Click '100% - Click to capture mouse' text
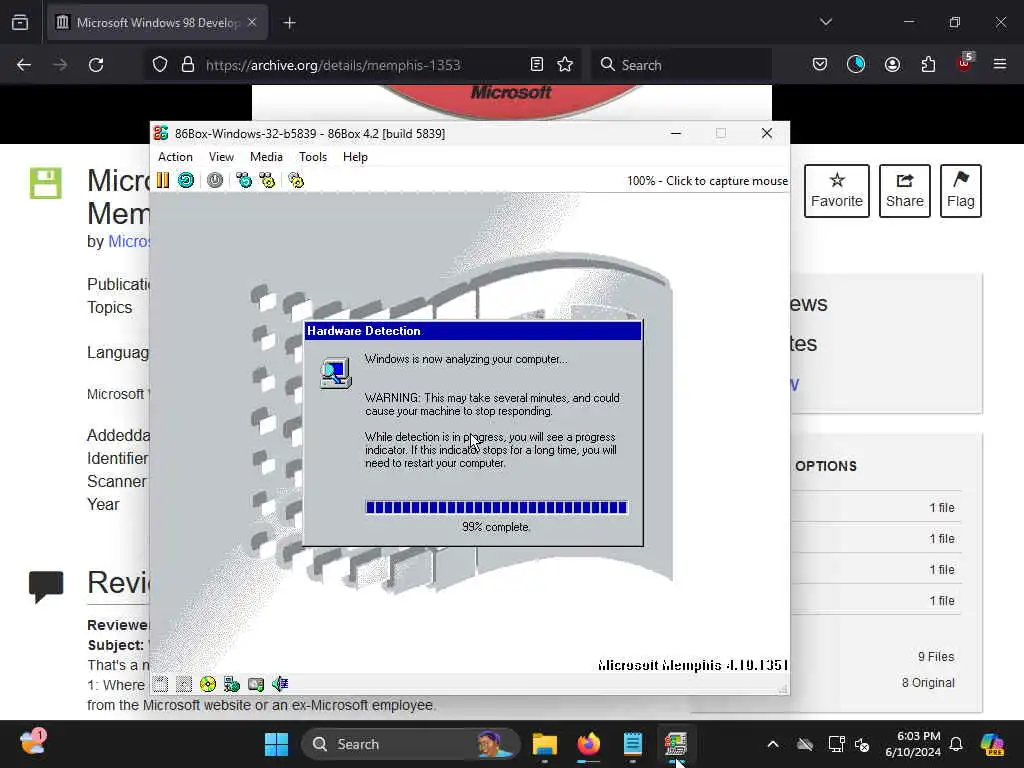This screenshot has width=1024, height=768. tap(707, 181)
